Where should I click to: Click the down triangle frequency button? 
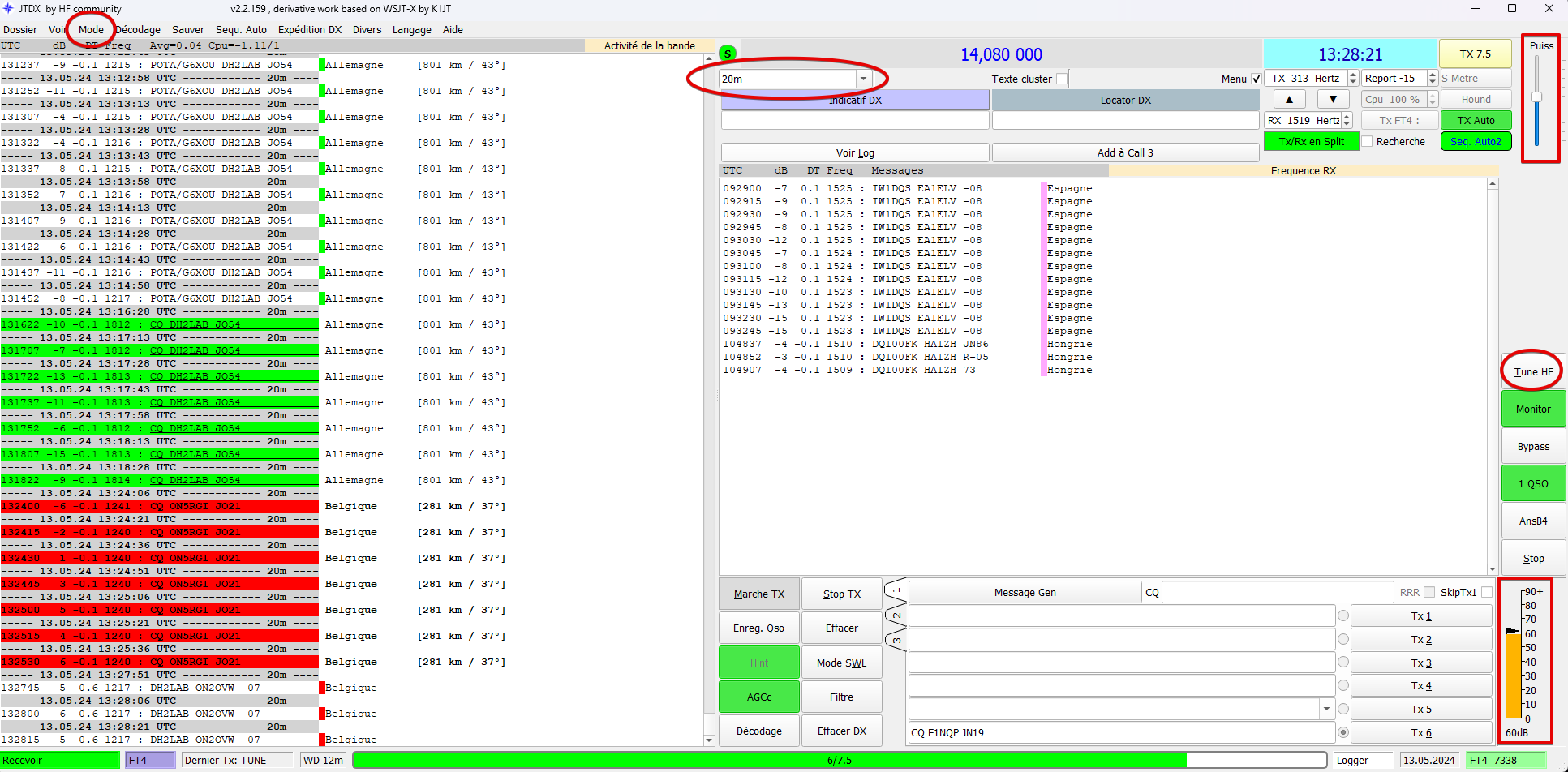[1333, 99]
